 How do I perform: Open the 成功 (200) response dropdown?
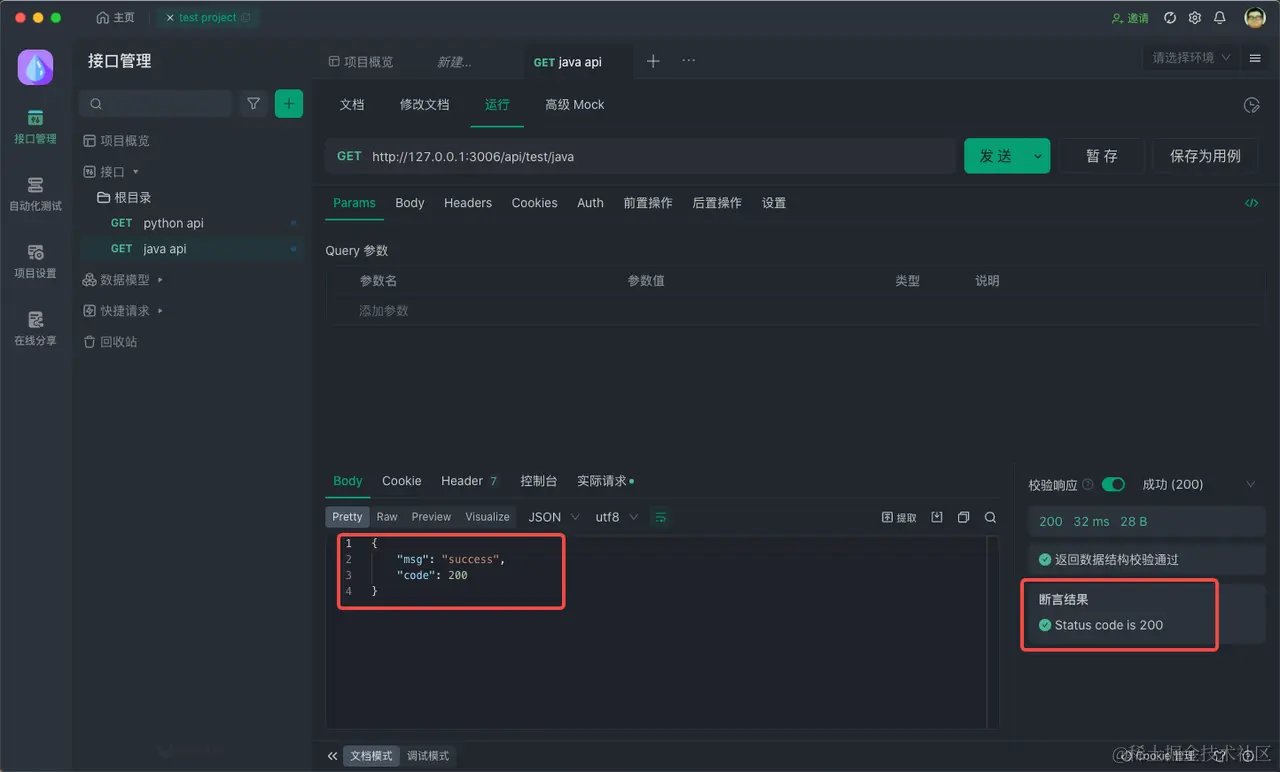(x=1198, y=485)
